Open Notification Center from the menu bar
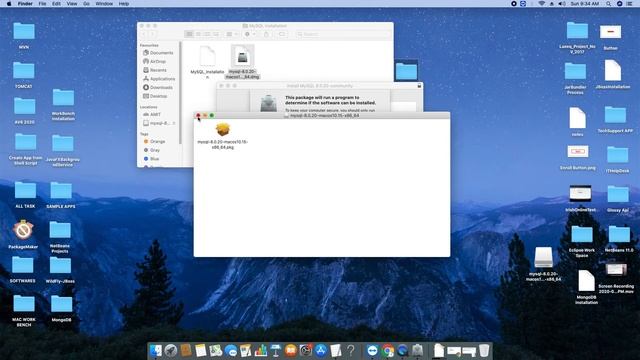 point(630,4)
